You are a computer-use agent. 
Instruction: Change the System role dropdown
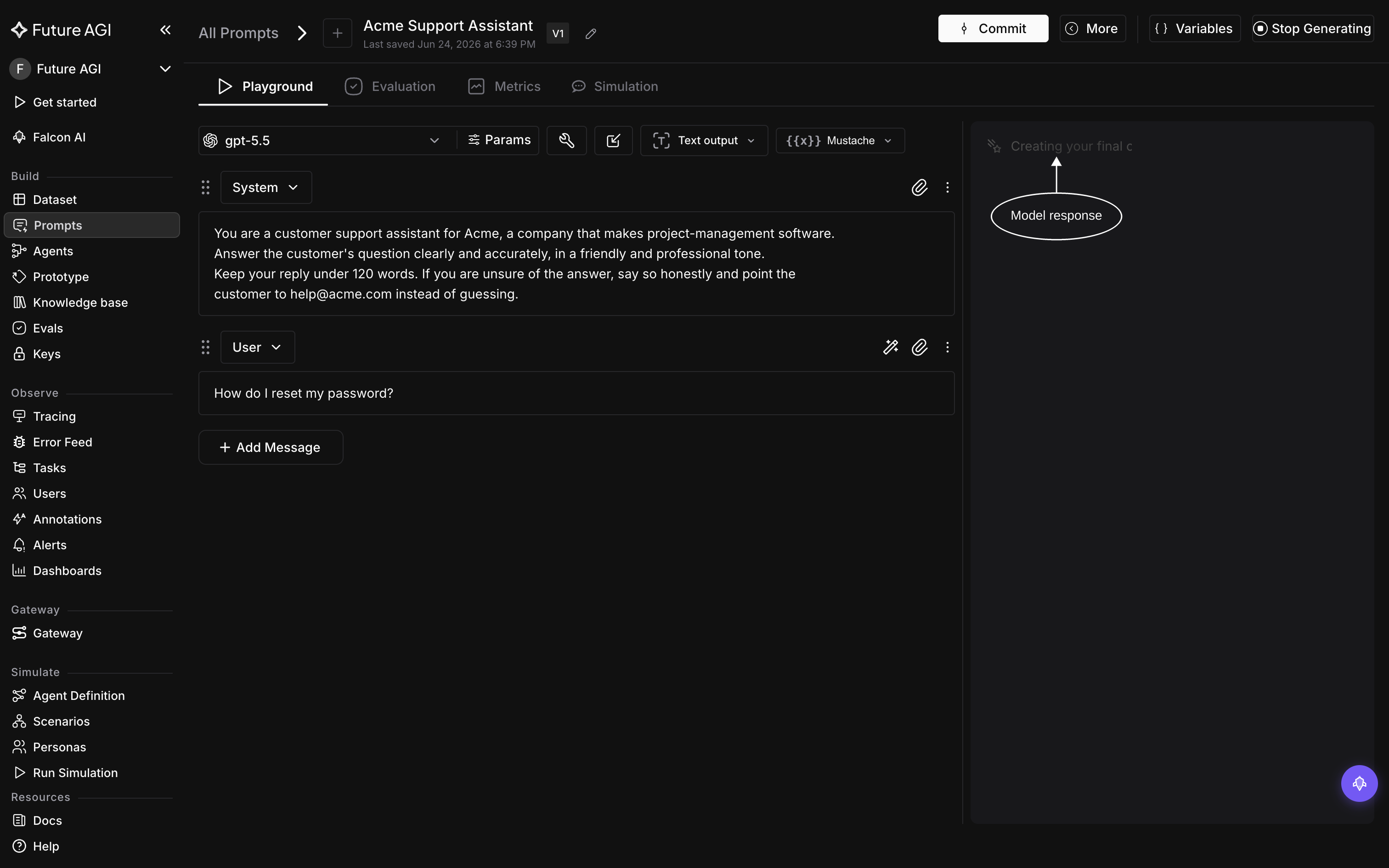(266, 188)
